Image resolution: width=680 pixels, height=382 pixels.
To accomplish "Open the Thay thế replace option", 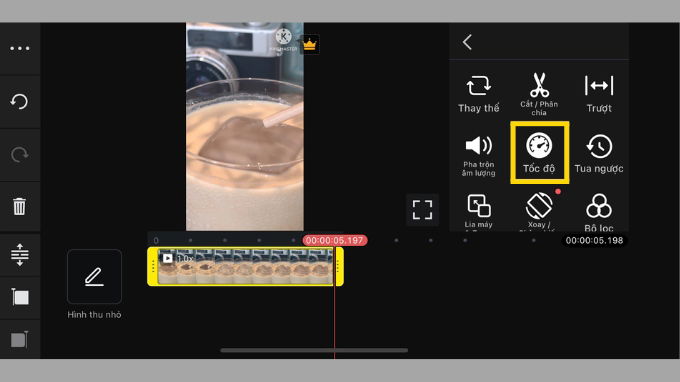I will click(479, 94).
